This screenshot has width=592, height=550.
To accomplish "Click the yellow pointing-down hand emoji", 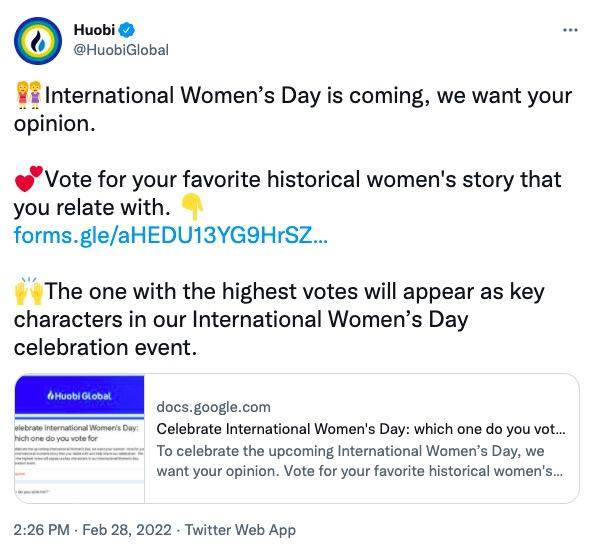I will pyautogui.click(x=193, y=206).
